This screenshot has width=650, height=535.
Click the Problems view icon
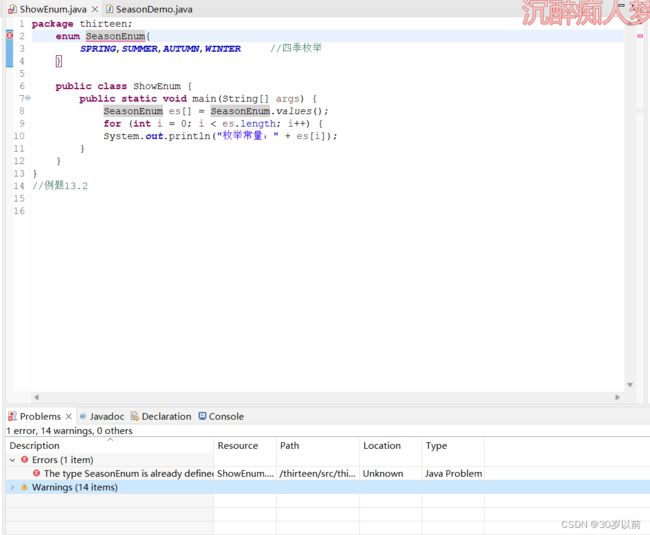point(12,416)
